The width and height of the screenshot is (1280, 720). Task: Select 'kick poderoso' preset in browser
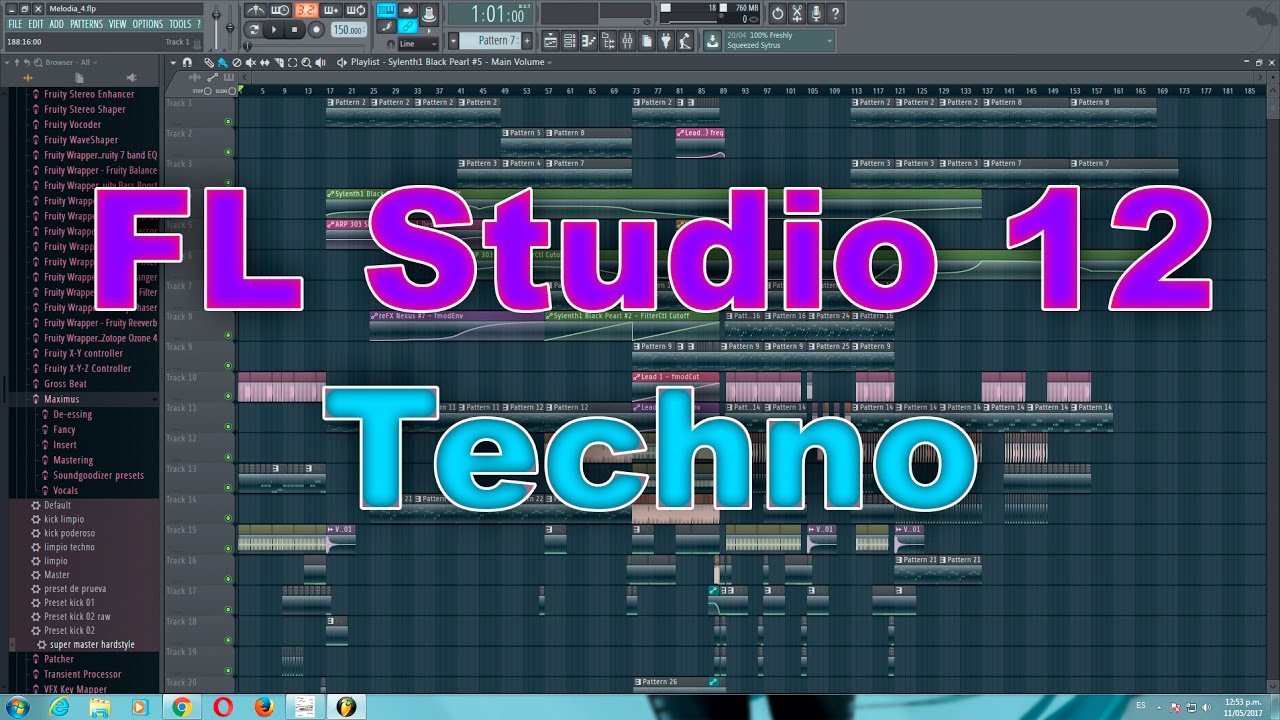coord(70,533)
